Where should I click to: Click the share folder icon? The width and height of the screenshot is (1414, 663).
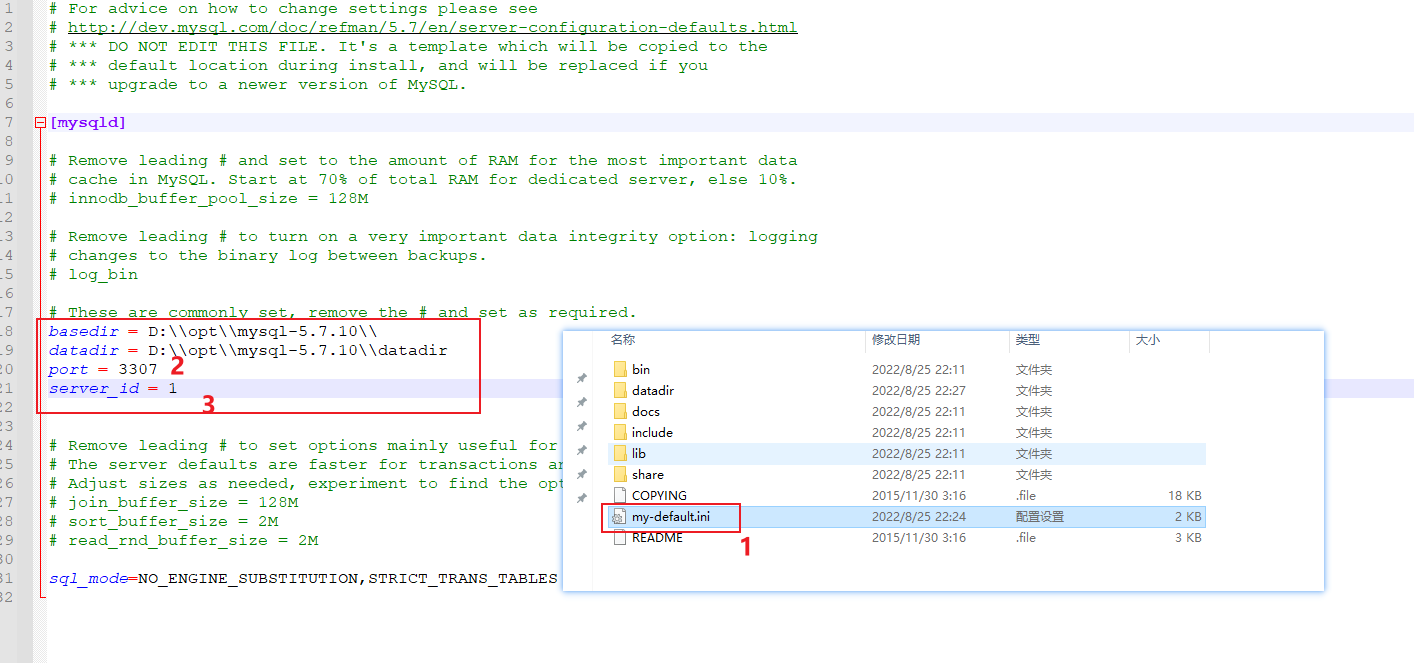pos(618,475)
